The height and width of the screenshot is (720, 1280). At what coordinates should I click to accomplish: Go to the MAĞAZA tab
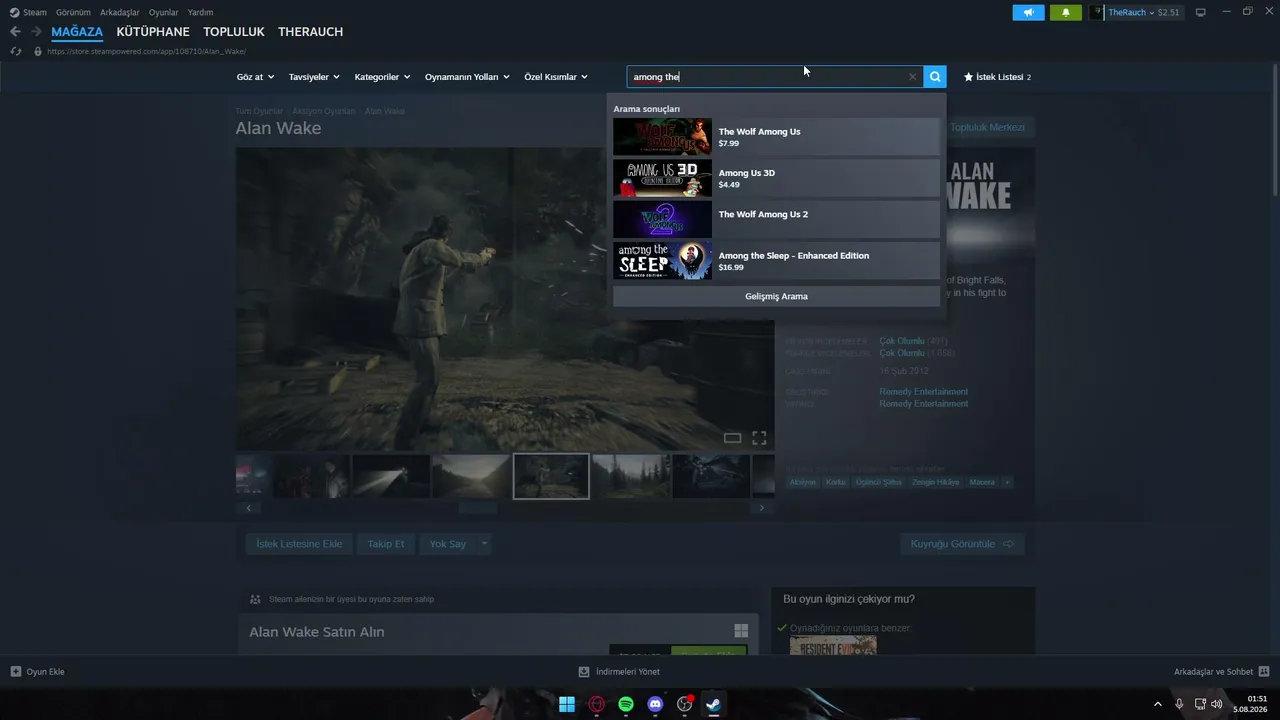(77, 32)
